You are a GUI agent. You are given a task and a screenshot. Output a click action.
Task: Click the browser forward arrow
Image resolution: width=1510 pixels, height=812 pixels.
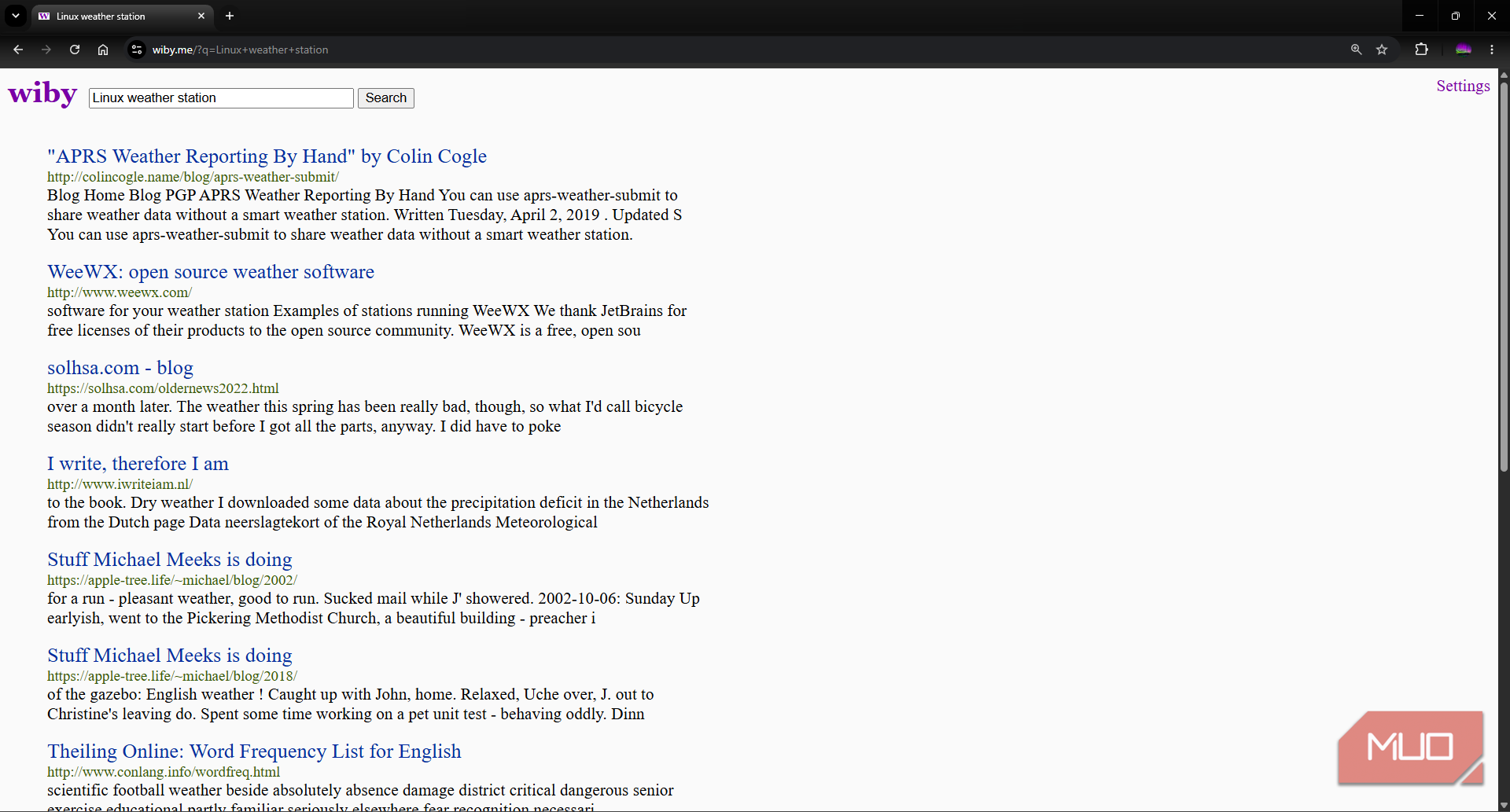[x=46, y=50]
